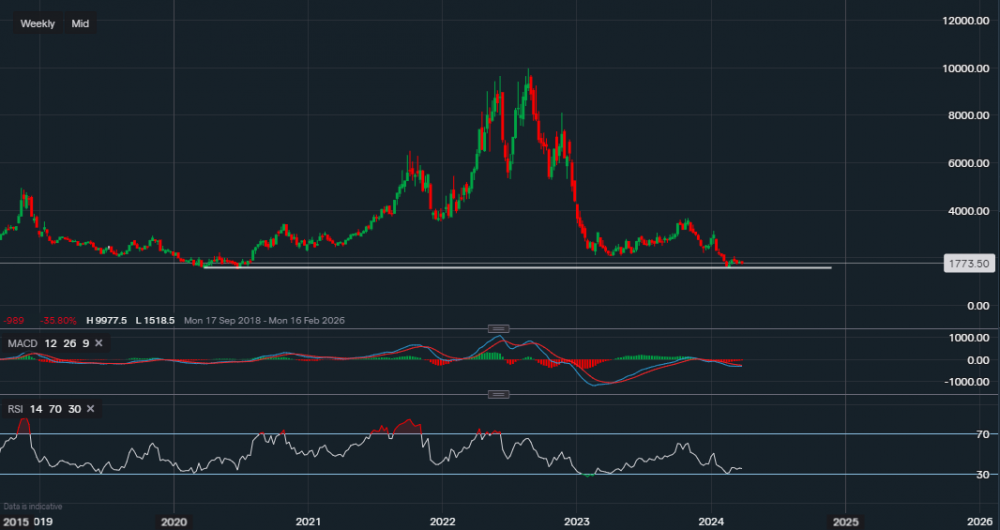Viewport: 1000px width, 530px height.
Task: Click the 2022 label on the time axis
Action: (x=442, y=521)
